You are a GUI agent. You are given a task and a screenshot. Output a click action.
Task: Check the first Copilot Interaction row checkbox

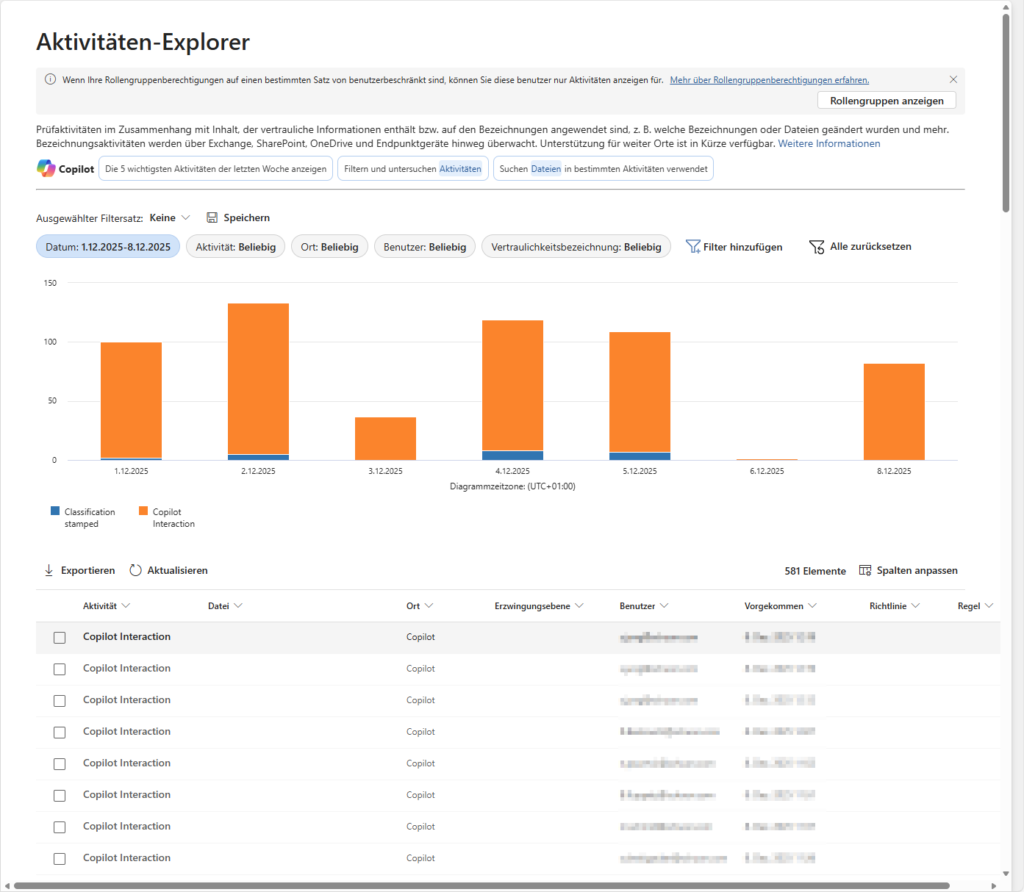(59, 638)
